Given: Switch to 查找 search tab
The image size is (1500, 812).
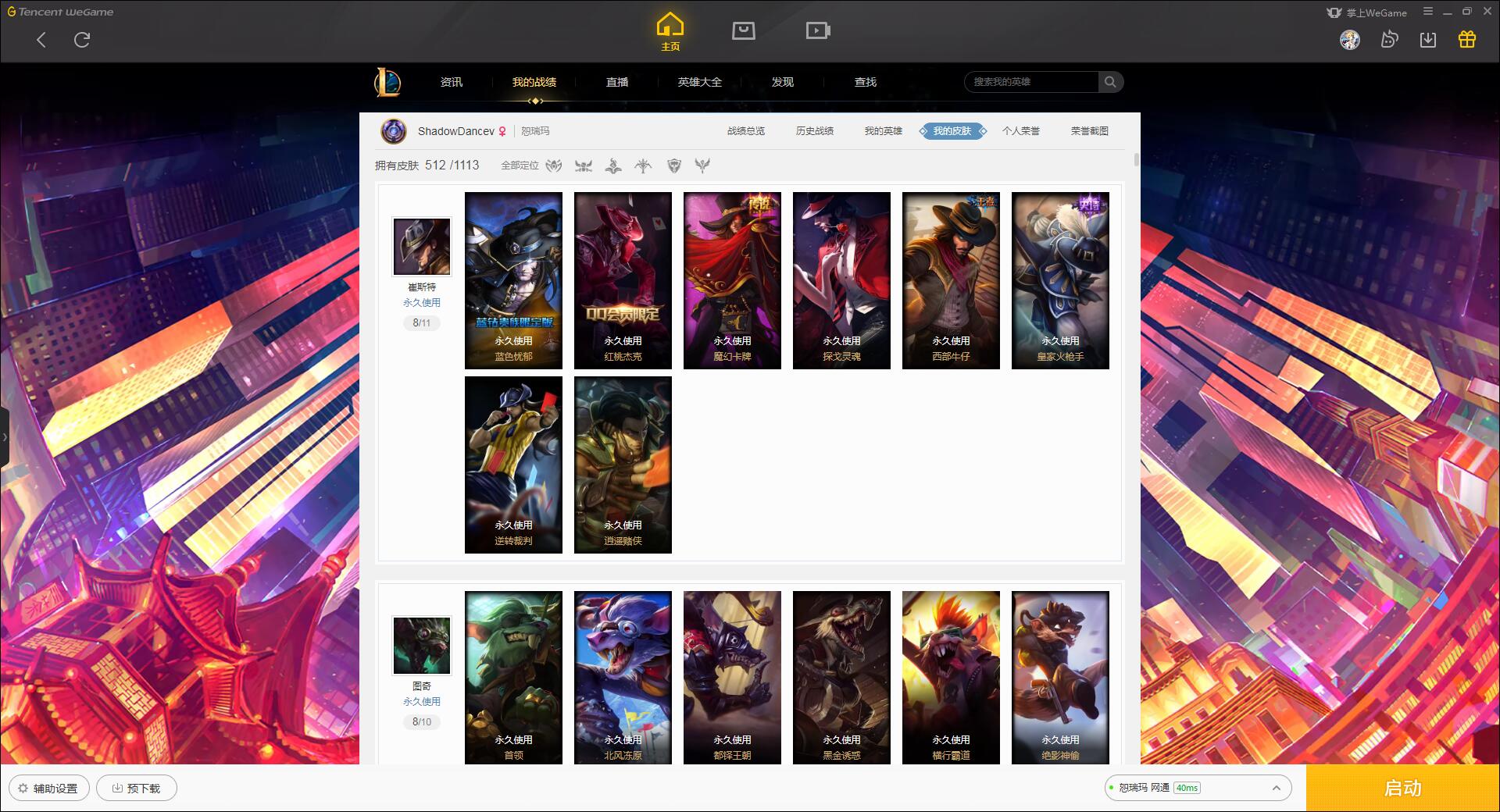Looking at the screenshot, I should 866,82.
